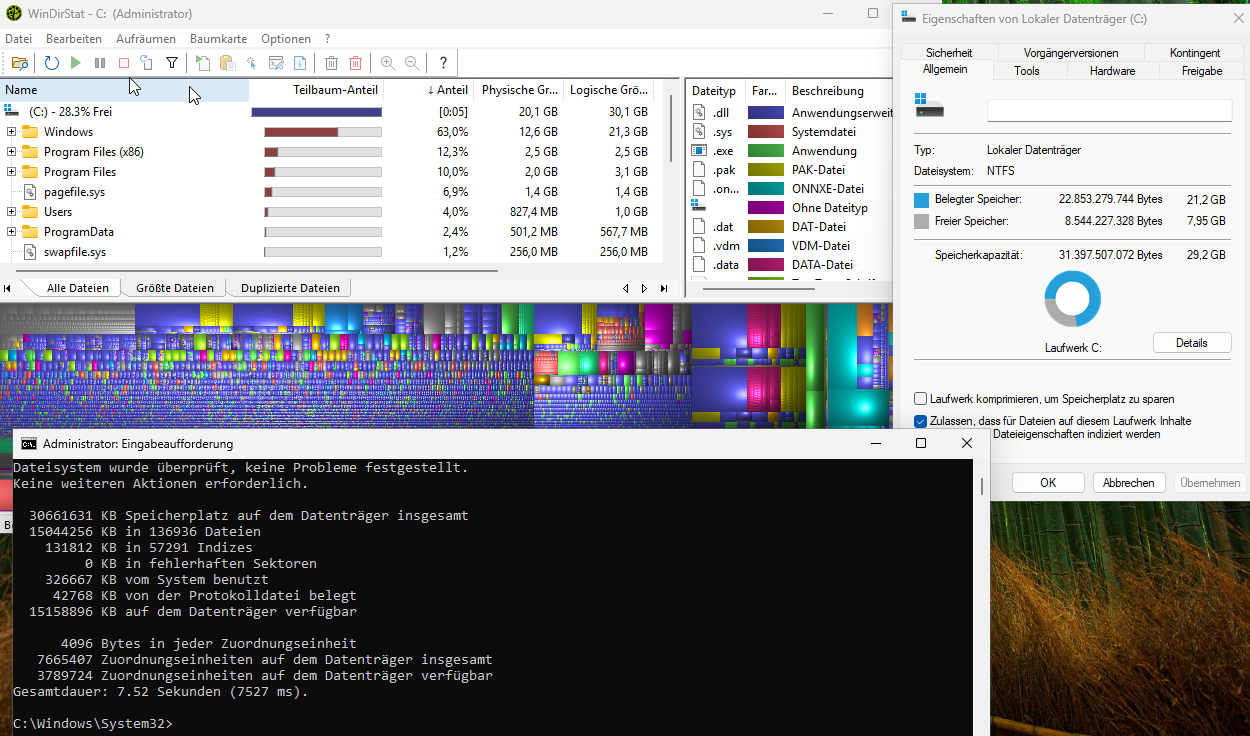Screen dimensions: 1250x736
Task: Open the Datei menu
Action: [x=19, y=39]
